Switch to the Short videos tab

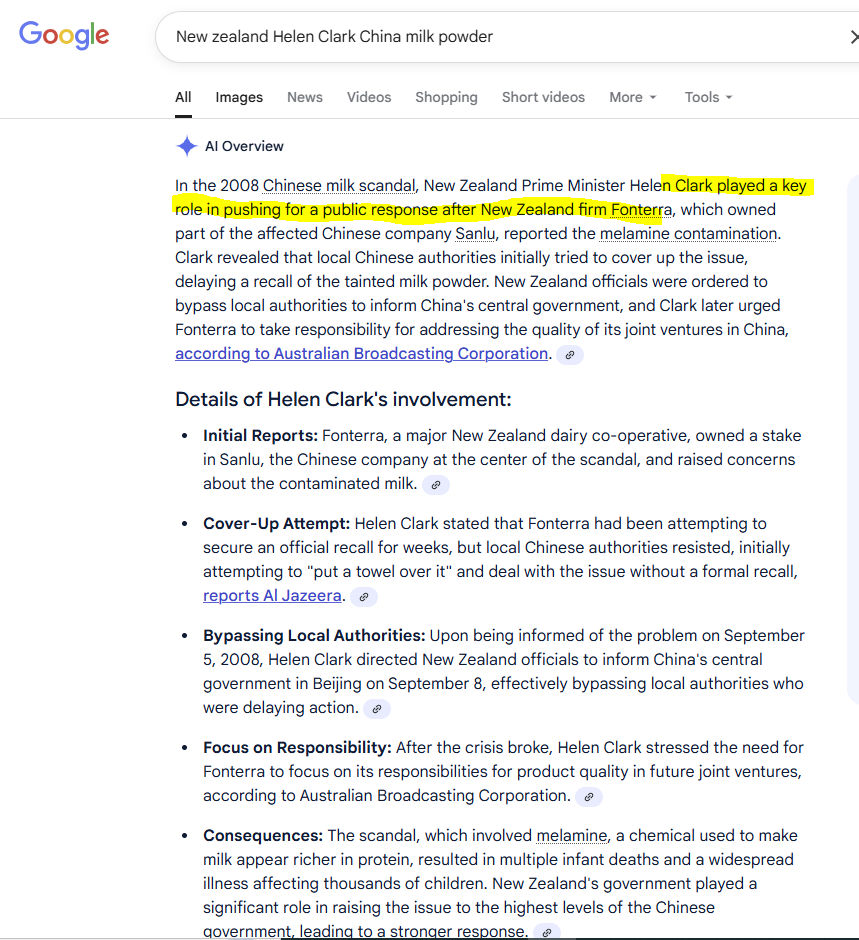click(x=543, y=97)
